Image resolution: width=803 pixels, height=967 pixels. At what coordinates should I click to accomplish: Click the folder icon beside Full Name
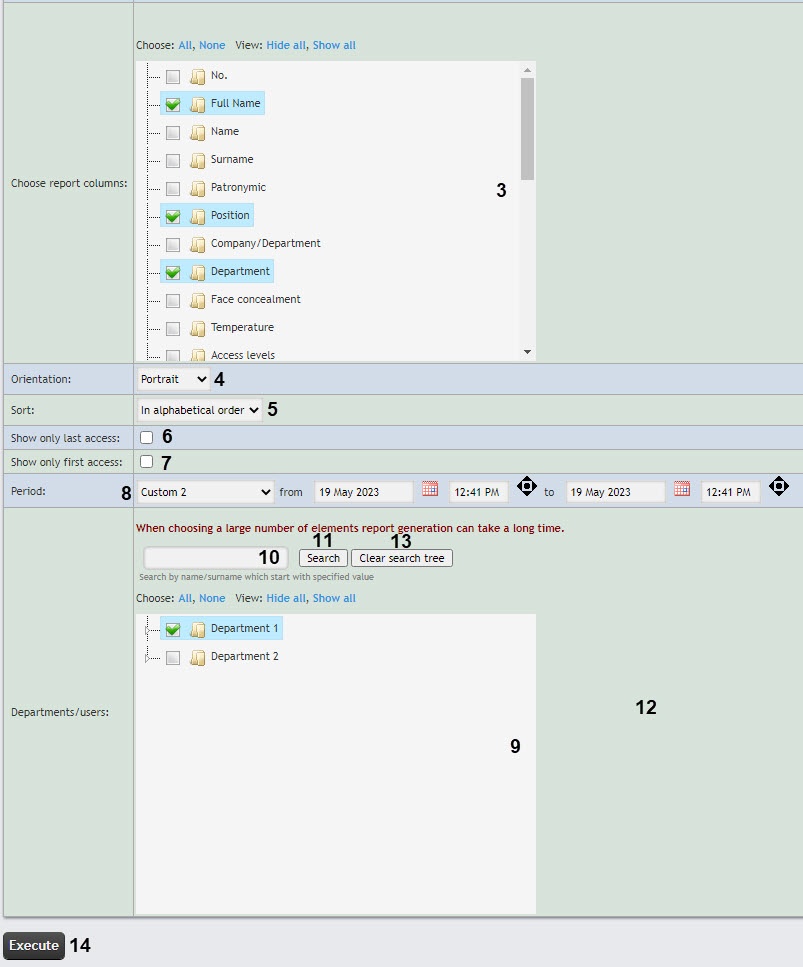197,104
